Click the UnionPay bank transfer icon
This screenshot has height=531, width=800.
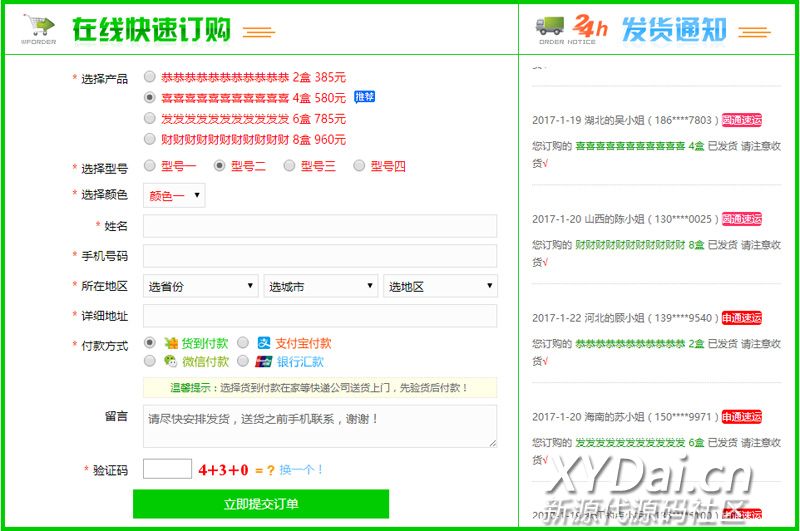(x=264, y=362)
